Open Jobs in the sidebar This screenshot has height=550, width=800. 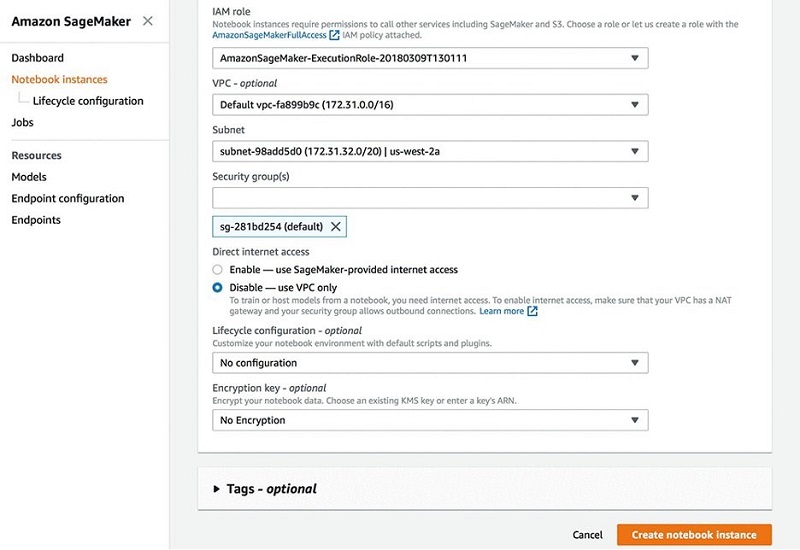point(22,122)
